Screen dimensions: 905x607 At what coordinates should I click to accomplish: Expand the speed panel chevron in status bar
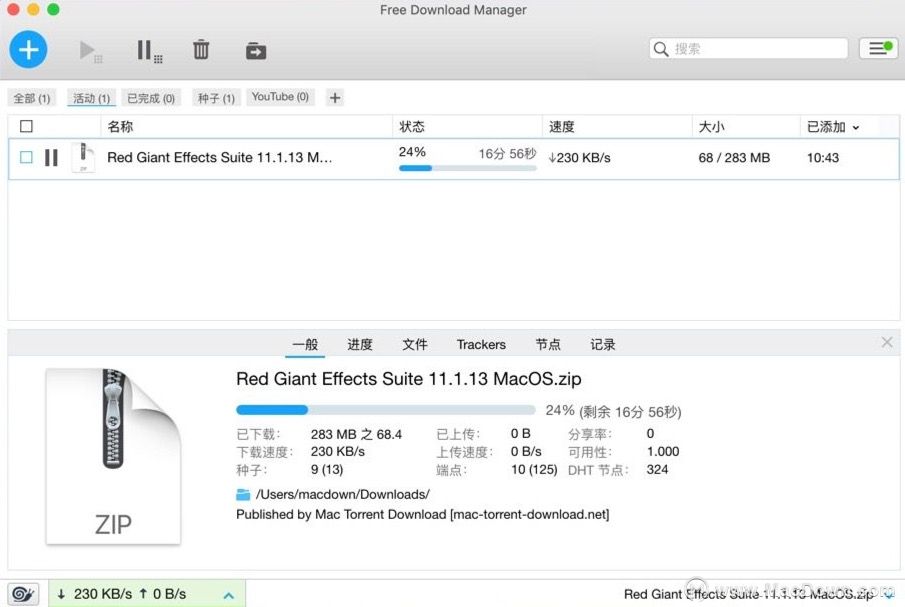(x=229, y=595)
